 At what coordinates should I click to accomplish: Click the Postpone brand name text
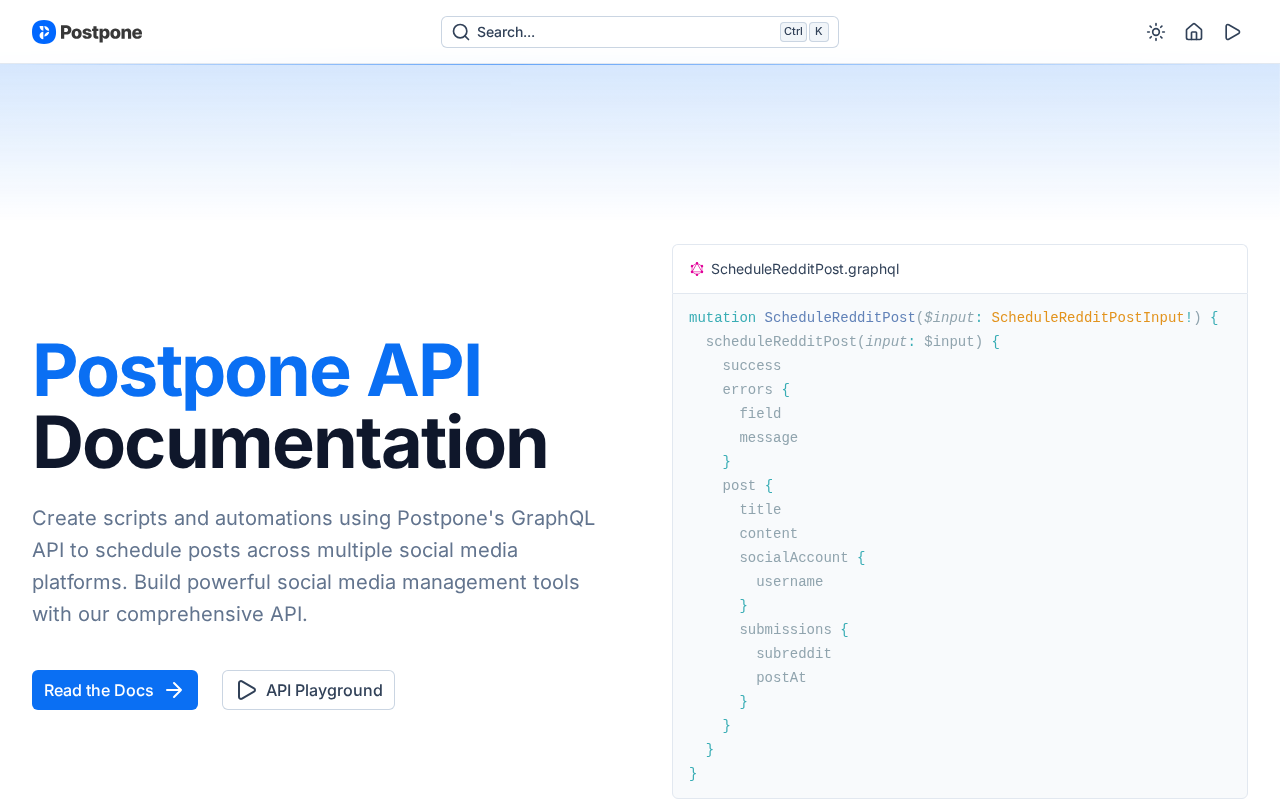101,32
